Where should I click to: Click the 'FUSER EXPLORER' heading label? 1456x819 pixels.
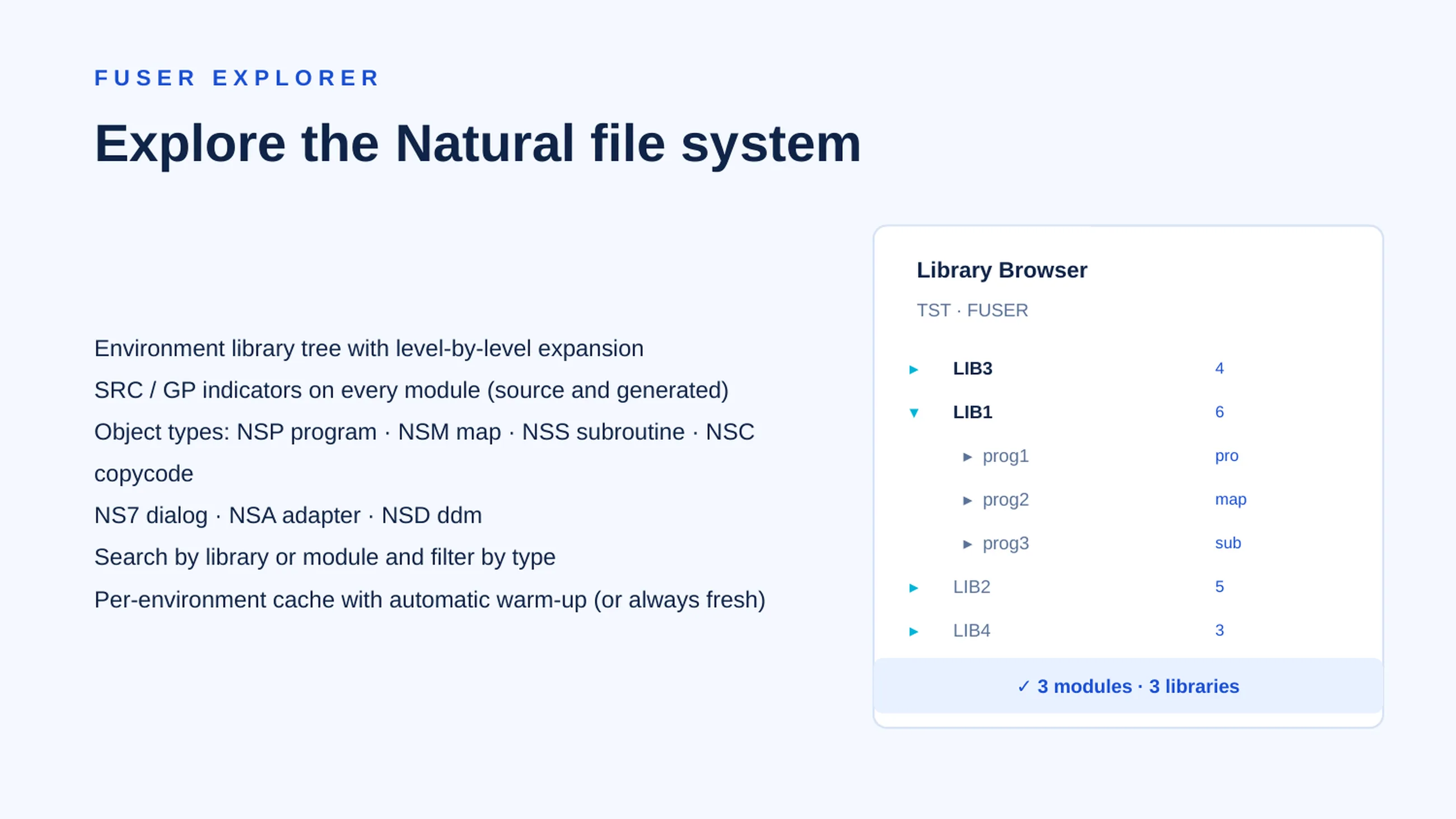pos(237,78)
